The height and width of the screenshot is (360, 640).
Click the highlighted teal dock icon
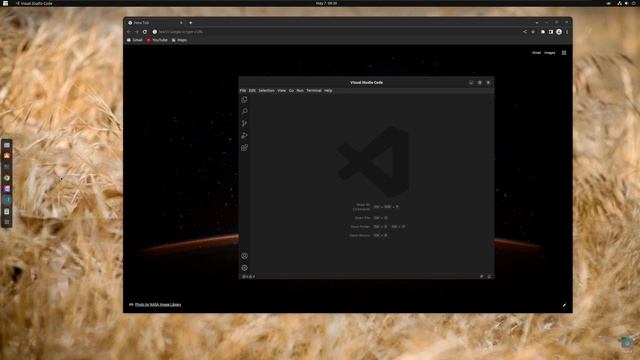click(7, 200)
